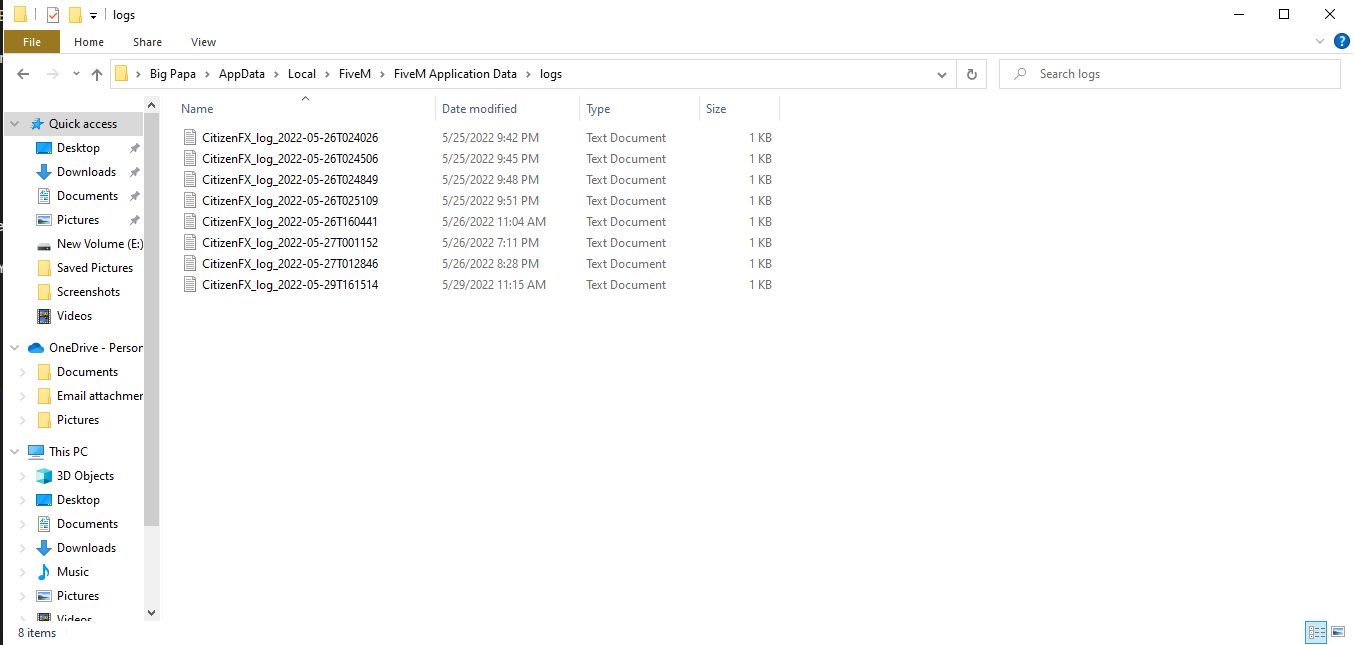
Task: Open Documents under Quick access
Action: pyautogui.click(x=87, y=196)
